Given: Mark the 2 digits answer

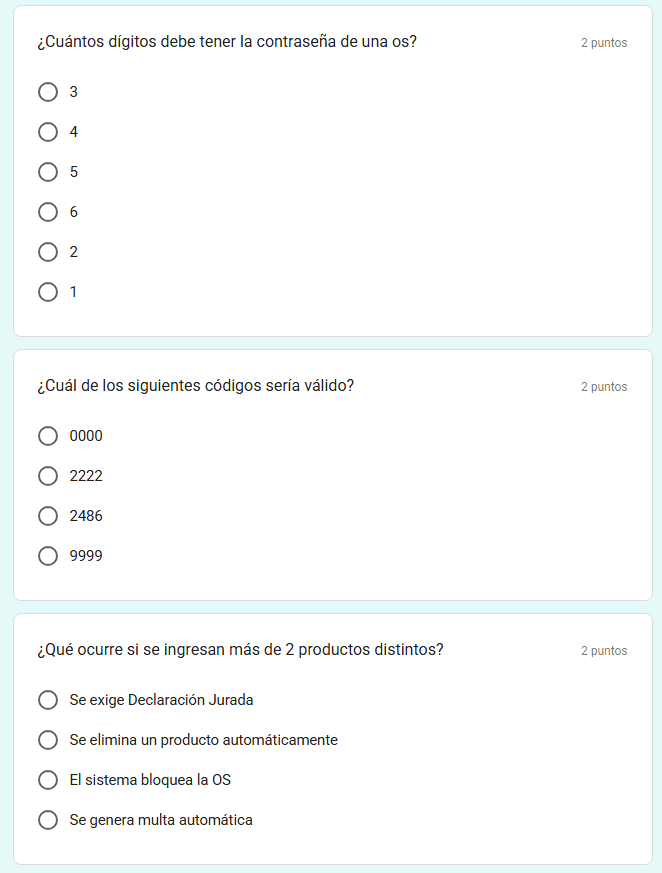Looking at the screenshot, I should [x=48, y=252].
